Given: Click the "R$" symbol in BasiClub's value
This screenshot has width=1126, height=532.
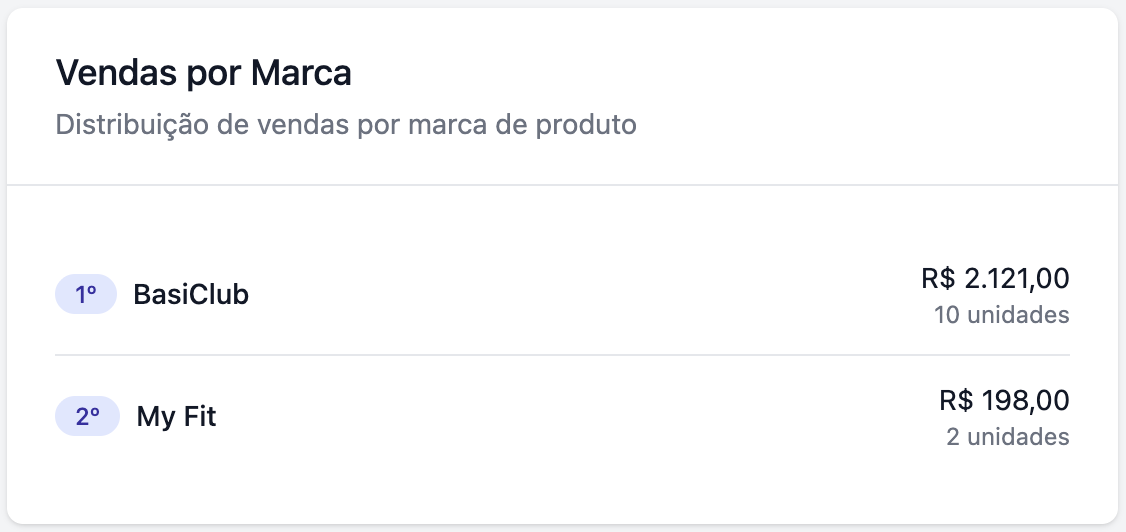Looking at the screenshot, I should point(939,278).
